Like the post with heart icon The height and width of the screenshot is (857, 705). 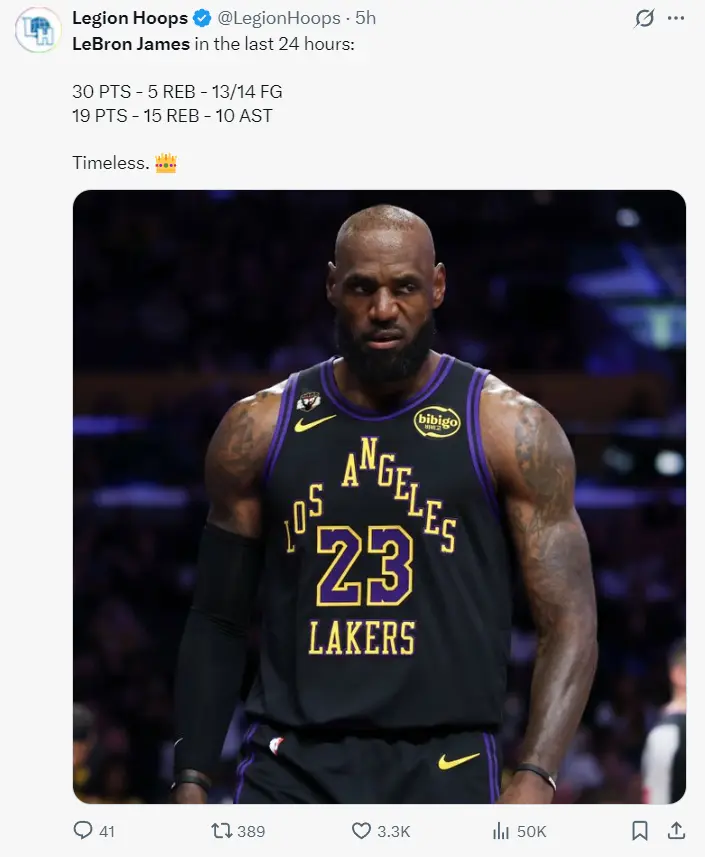coord(361,831)
